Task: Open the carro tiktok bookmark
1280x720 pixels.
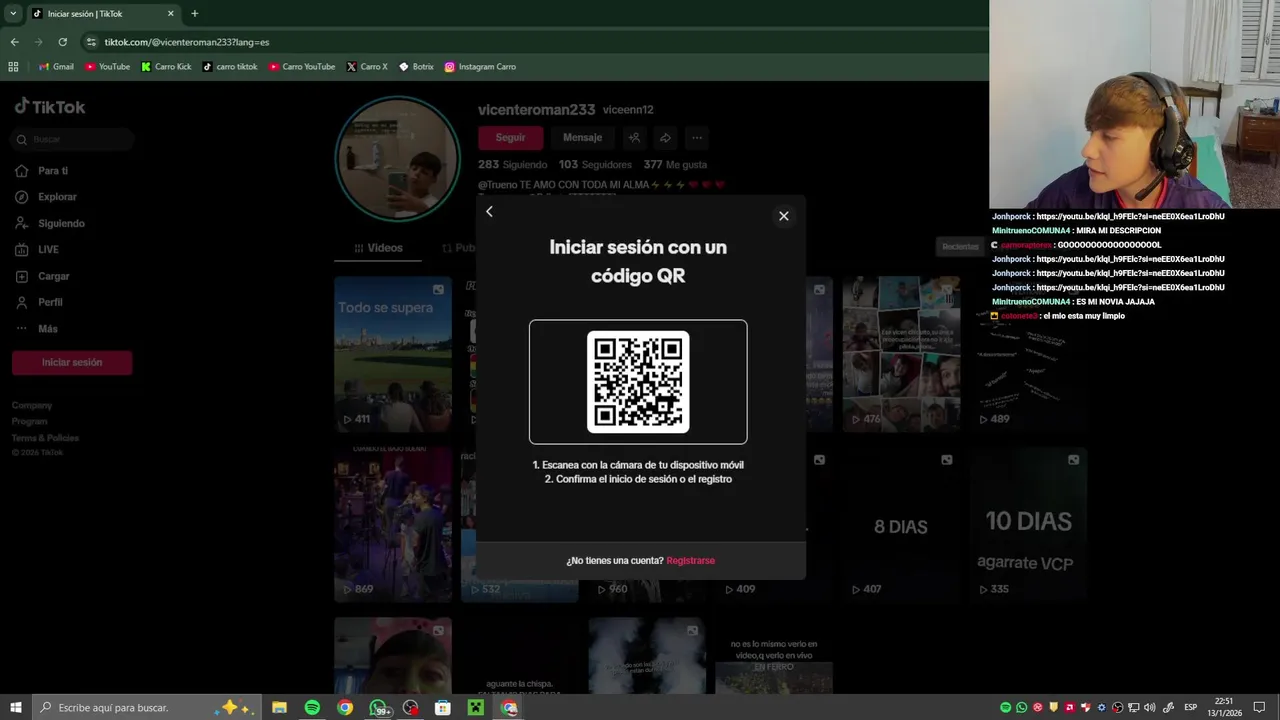Action: [230, 67]
